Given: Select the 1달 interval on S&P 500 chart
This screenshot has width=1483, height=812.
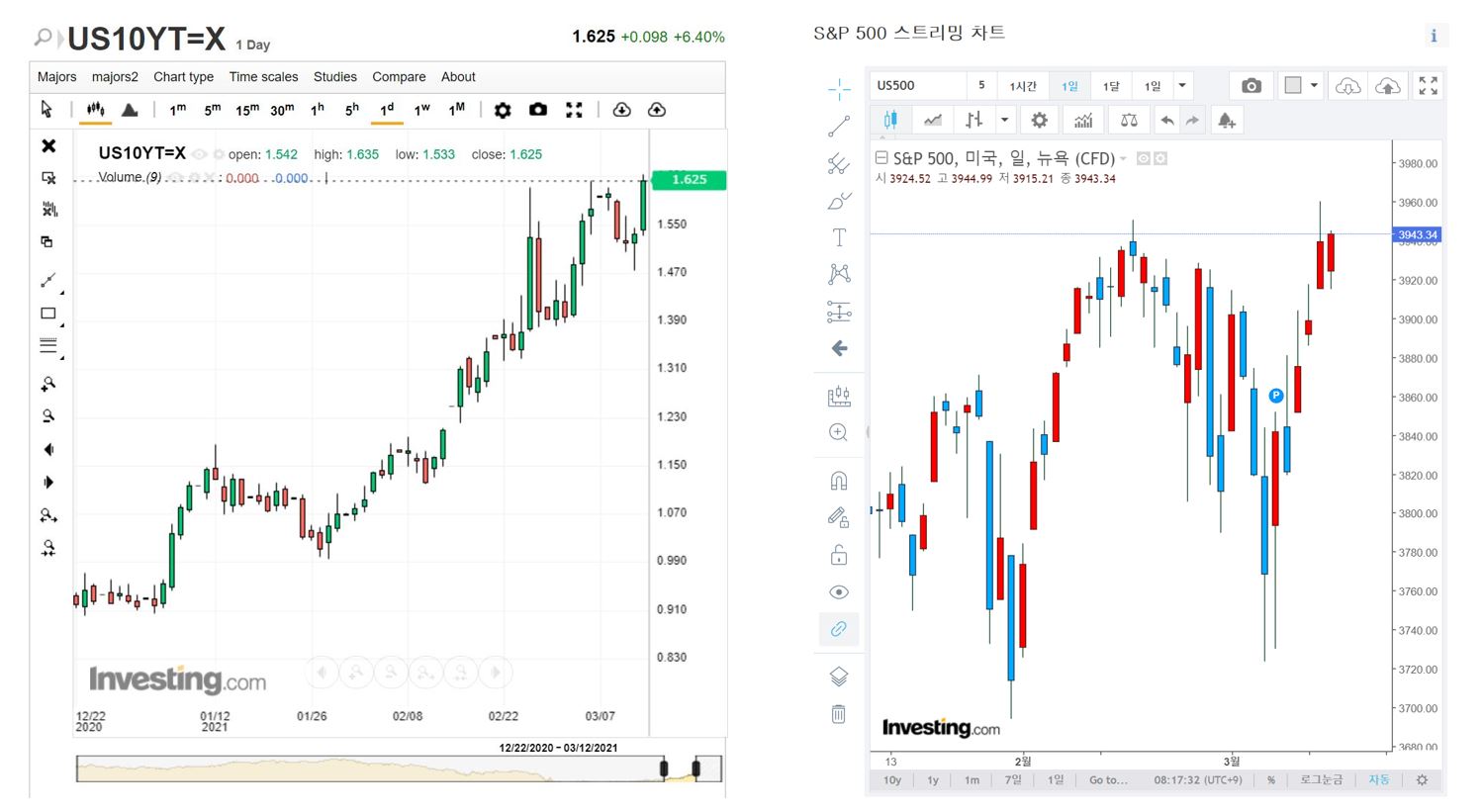Looking at the screenshot, I should point(1111,86).
